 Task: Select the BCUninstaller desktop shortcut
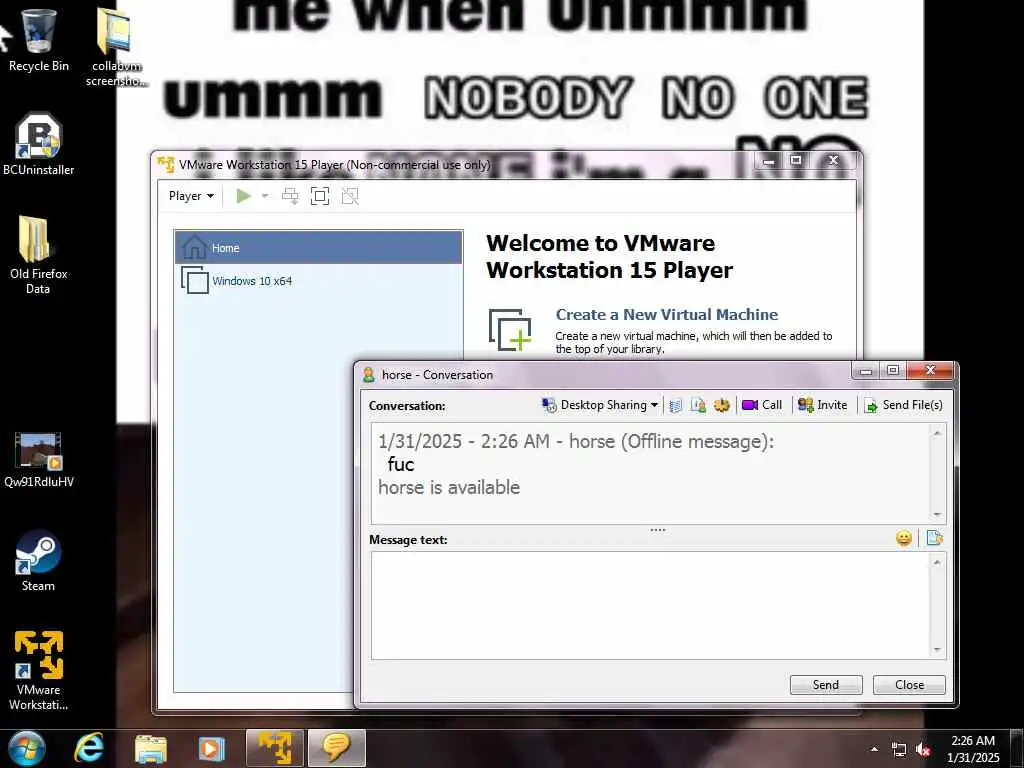pyautogui.click(x=39, y=144)
